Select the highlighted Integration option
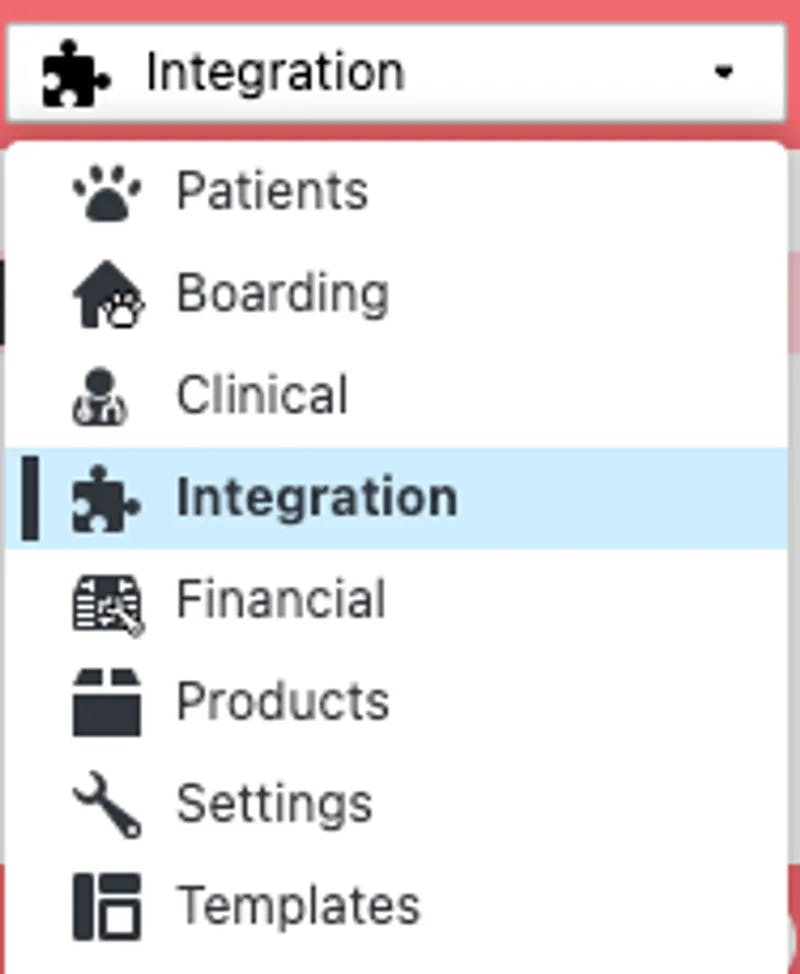The image size is (800, 974). pos(316,498)
